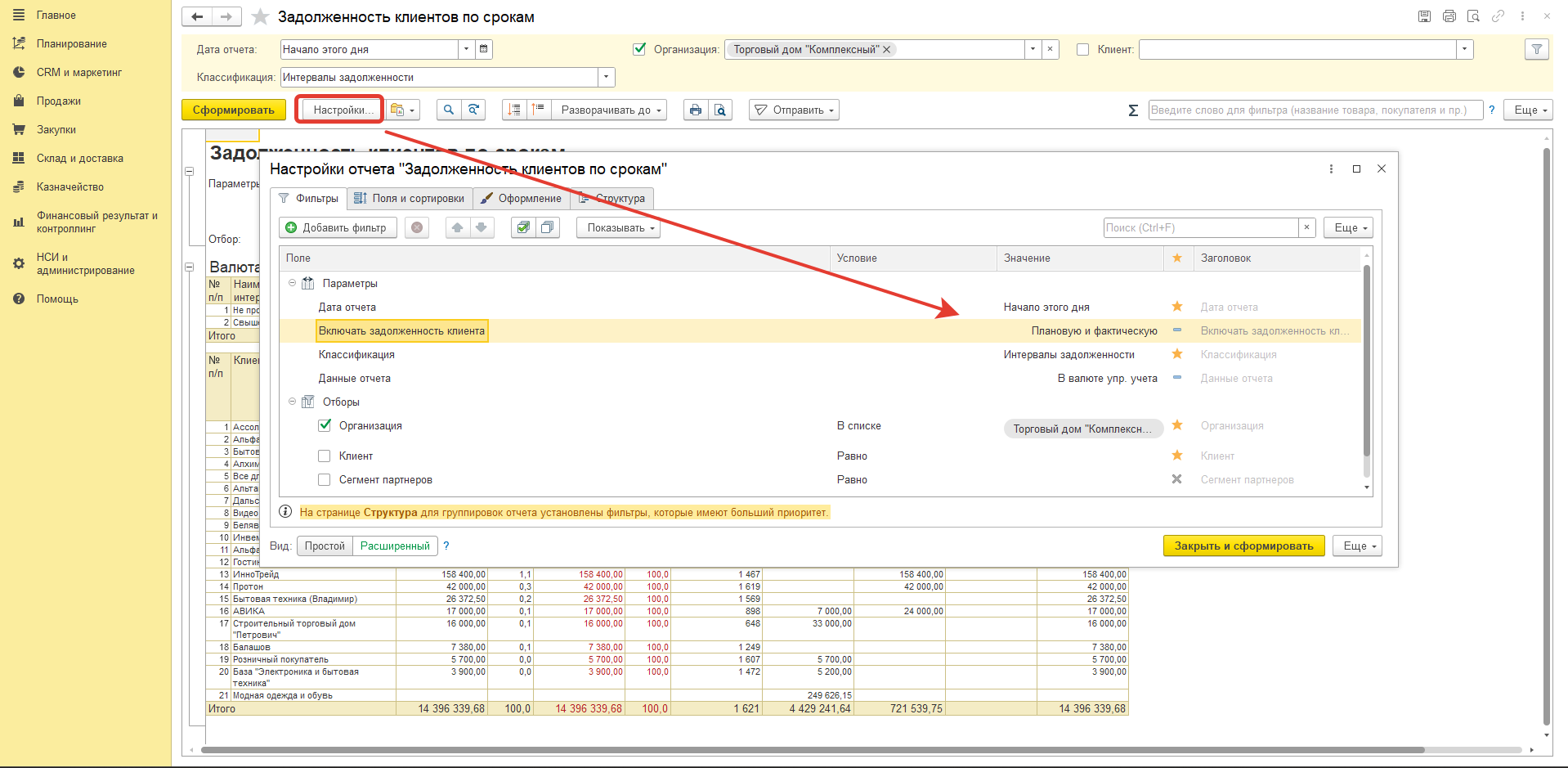Move filter up arrow in settings dialog
Image resolution: width=1568 pixels, height=768 pixels.
(x=458, y=227)
